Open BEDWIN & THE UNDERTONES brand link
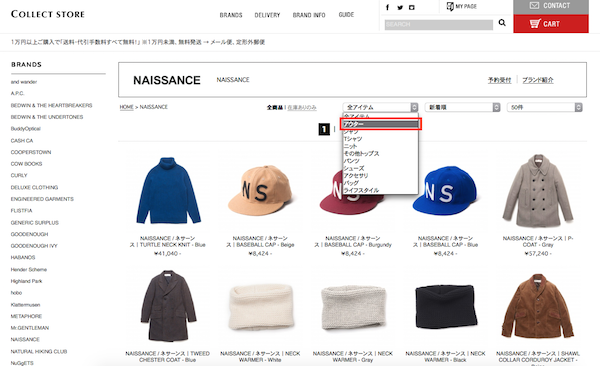600x366 pixels. point(47,117)
